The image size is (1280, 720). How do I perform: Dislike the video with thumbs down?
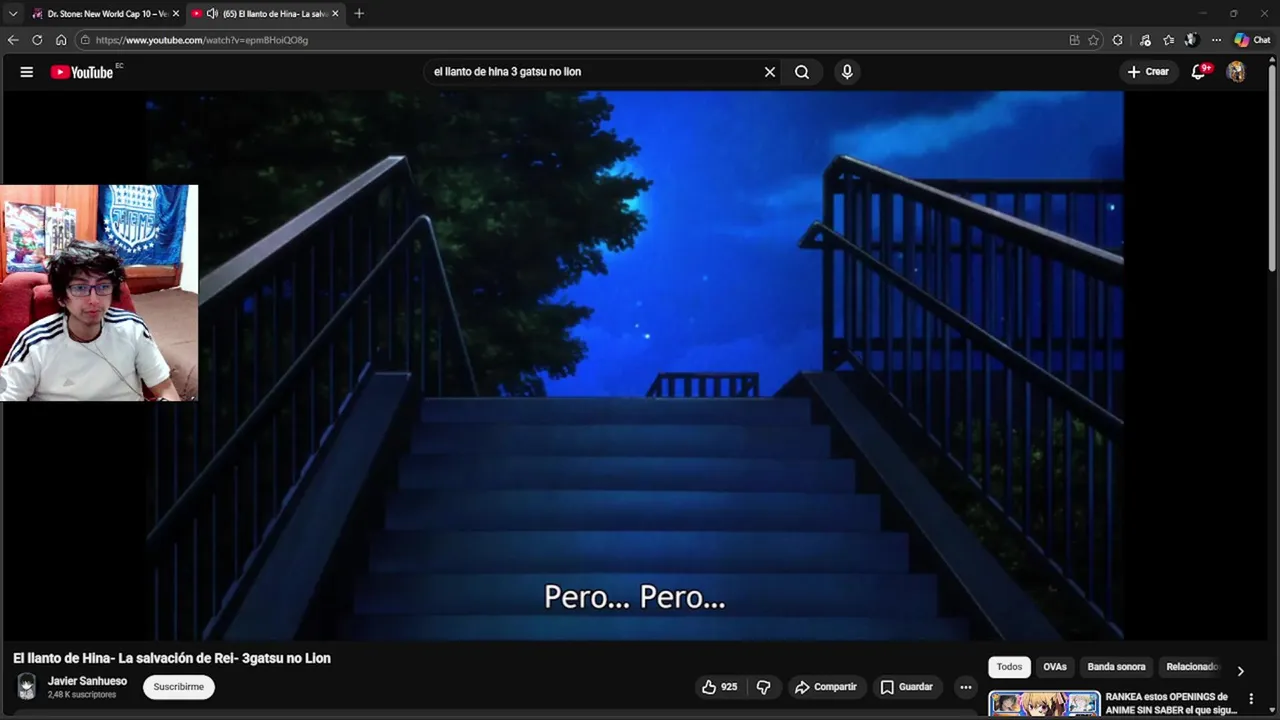tap(763, 687)
